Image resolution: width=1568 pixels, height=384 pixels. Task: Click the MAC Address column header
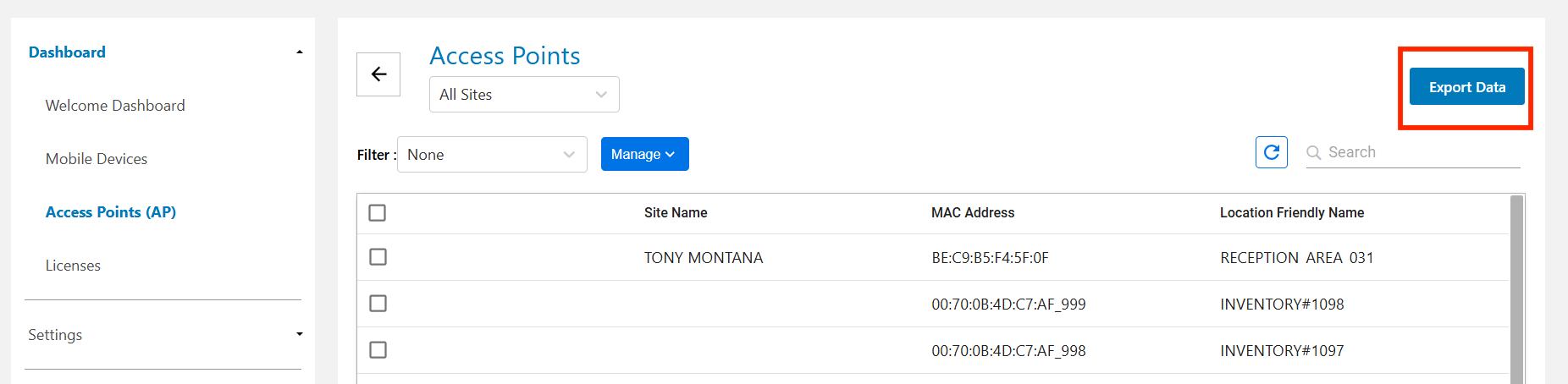973,212
